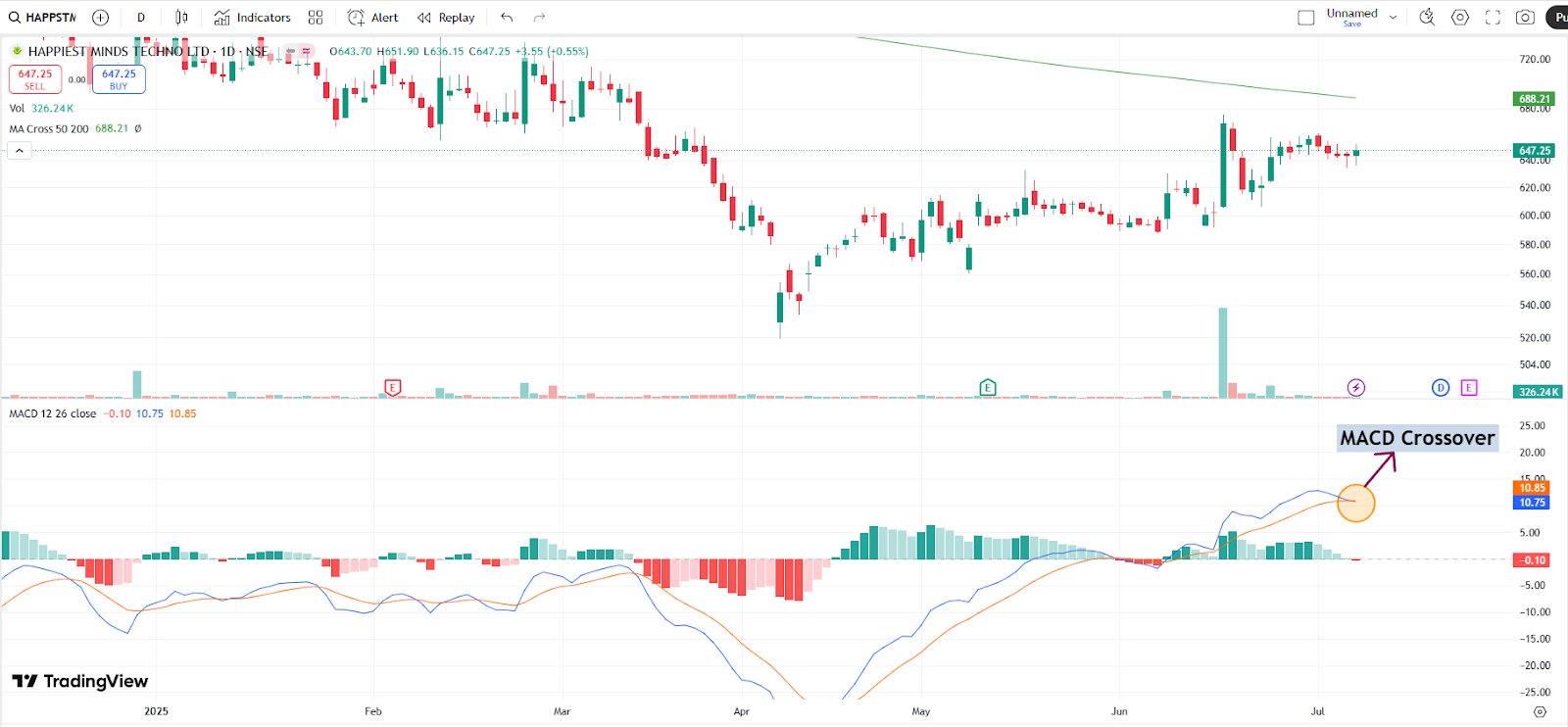Open symbol search for HAPPSTMNDS
This screenshot has height=727, width=1568.
[x=42, y=18]
